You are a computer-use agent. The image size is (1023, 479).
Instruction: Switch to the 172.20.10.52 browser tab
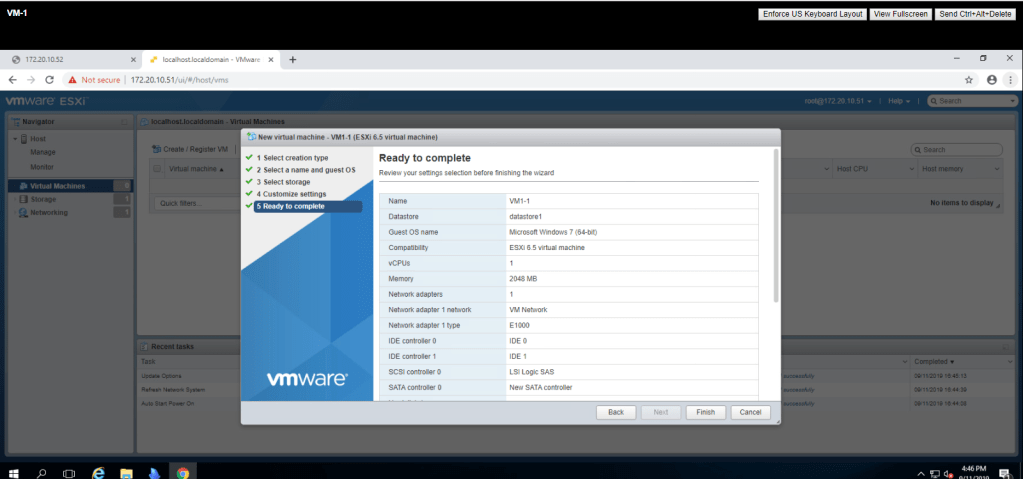pyautogui.click(x=70, y=59)
